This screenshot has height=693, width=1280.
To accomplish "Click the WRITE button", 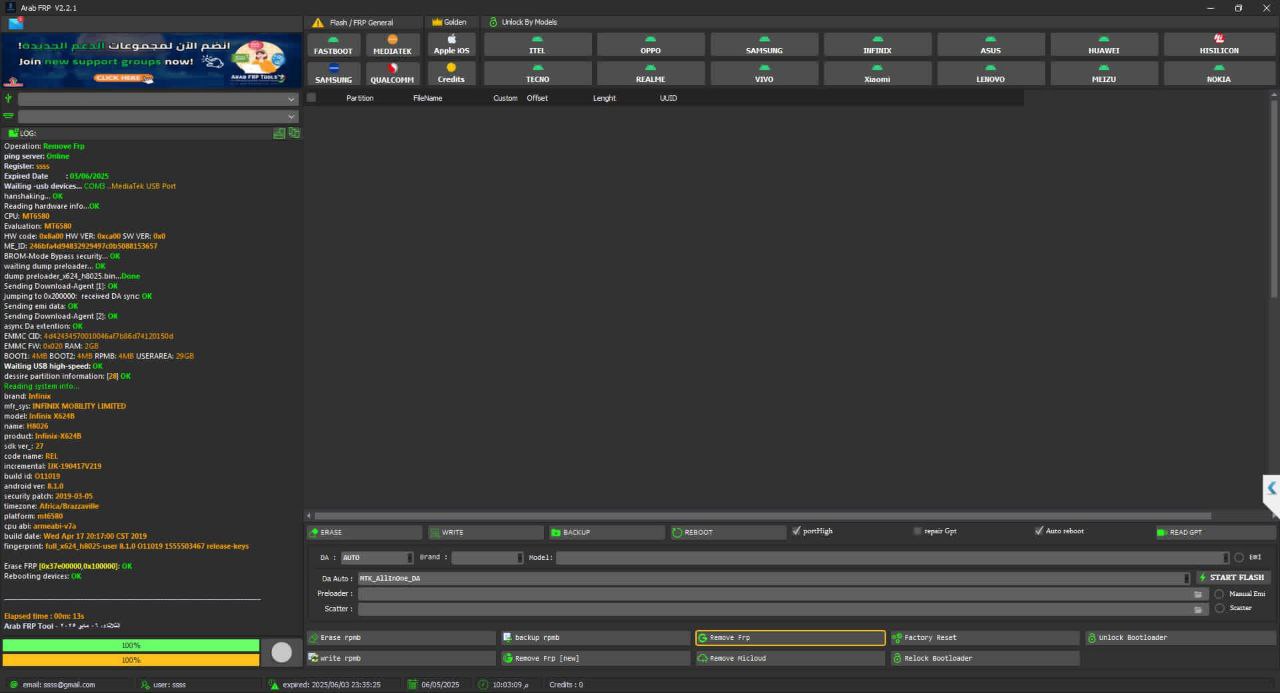I will [486, 532].
